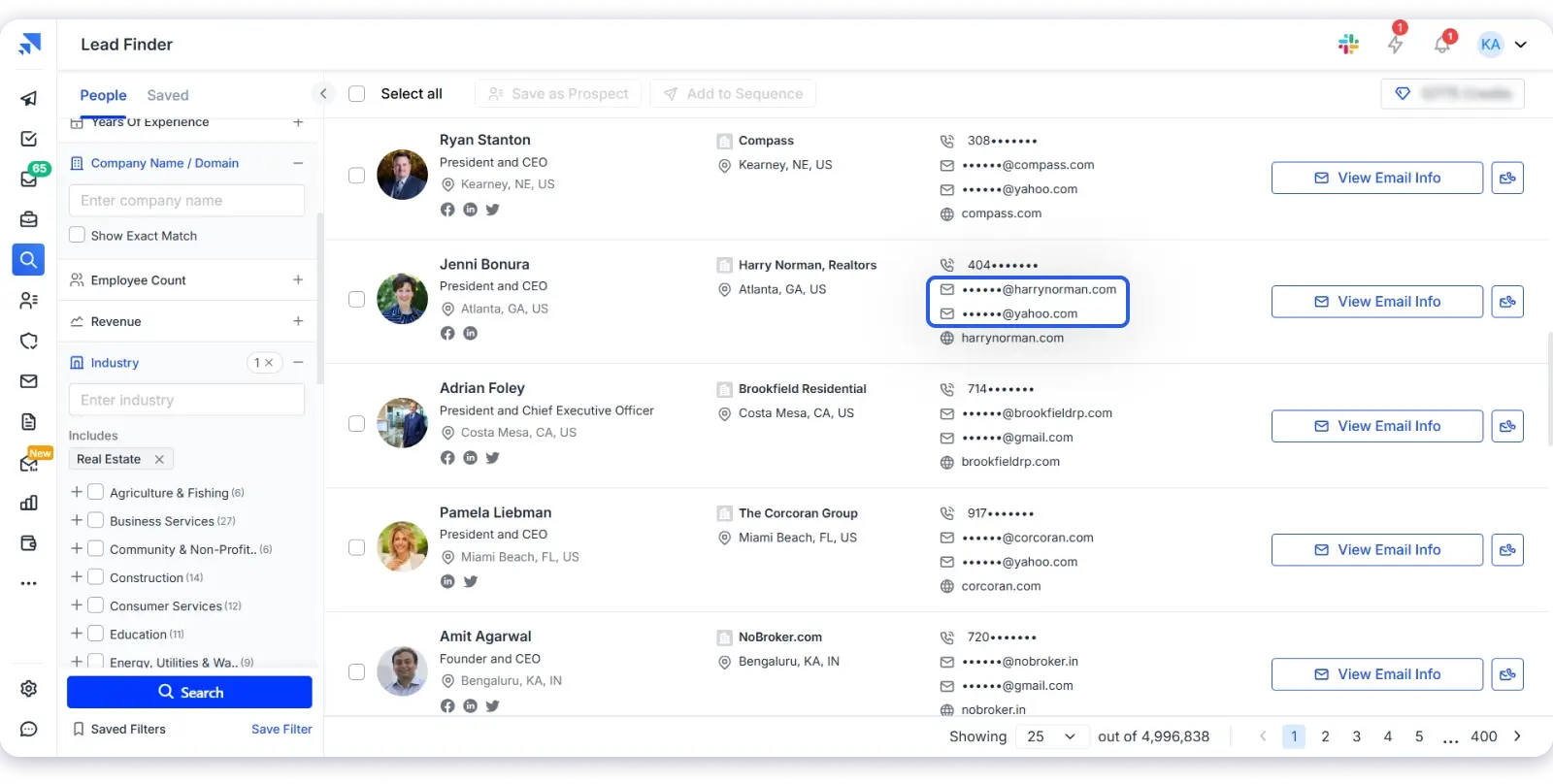Viewport: 1553px width, 784px height.
Task: Switch to the Saved tab
Action: click(168, 95)
